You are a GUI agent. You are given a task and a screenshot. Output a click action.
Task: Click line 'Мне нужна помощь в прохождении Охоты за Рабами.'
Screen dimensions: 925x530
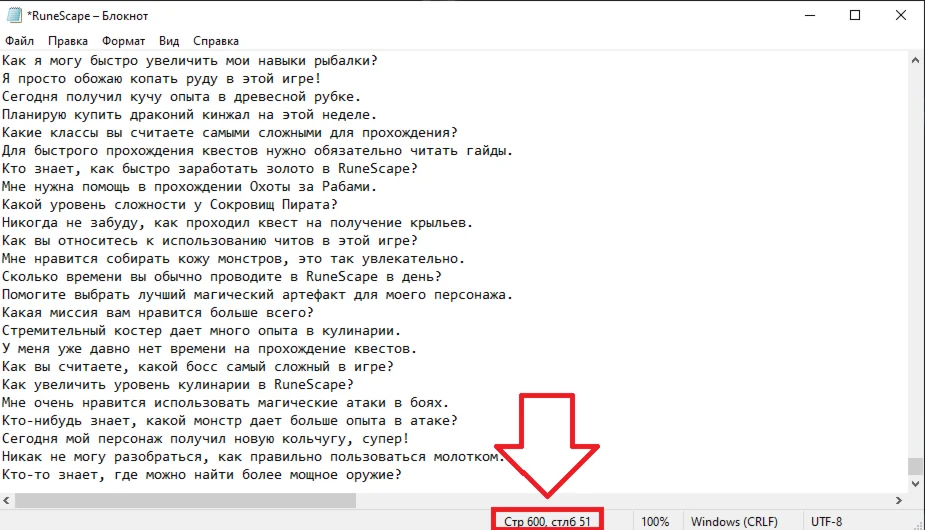[x=189, y=187]
